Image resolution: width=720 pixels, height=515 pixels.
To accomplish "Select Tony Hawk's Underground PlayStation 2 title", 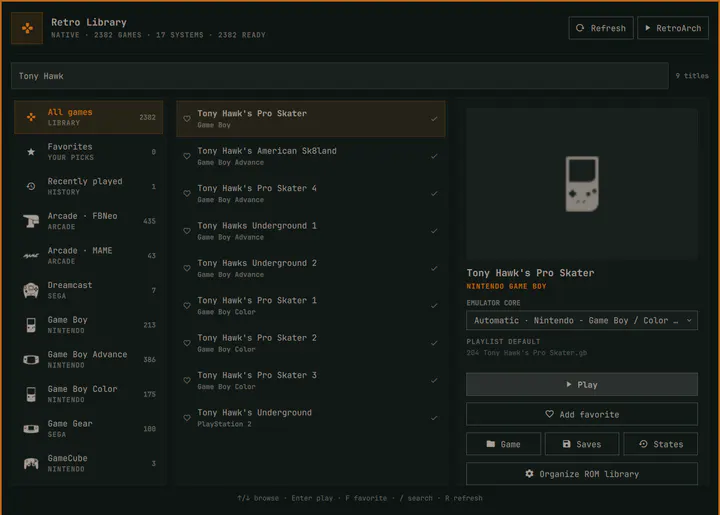I will click(x=254, y=413).
